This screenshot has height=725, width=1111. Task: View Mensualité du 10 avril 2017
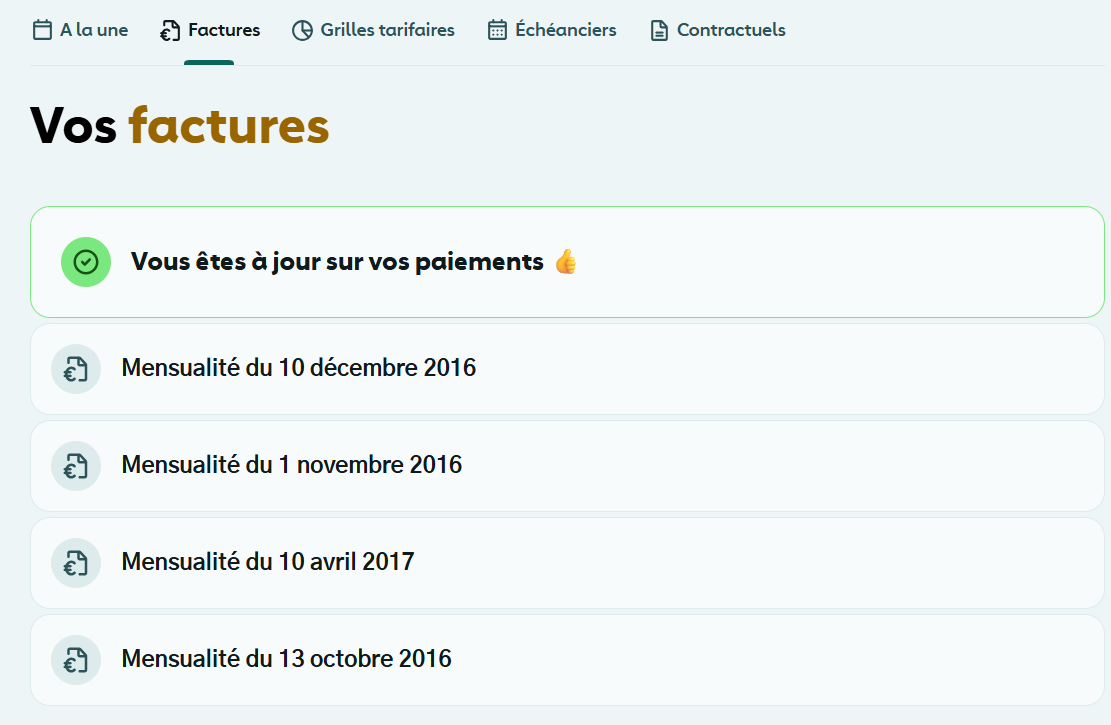click(268, 562)
